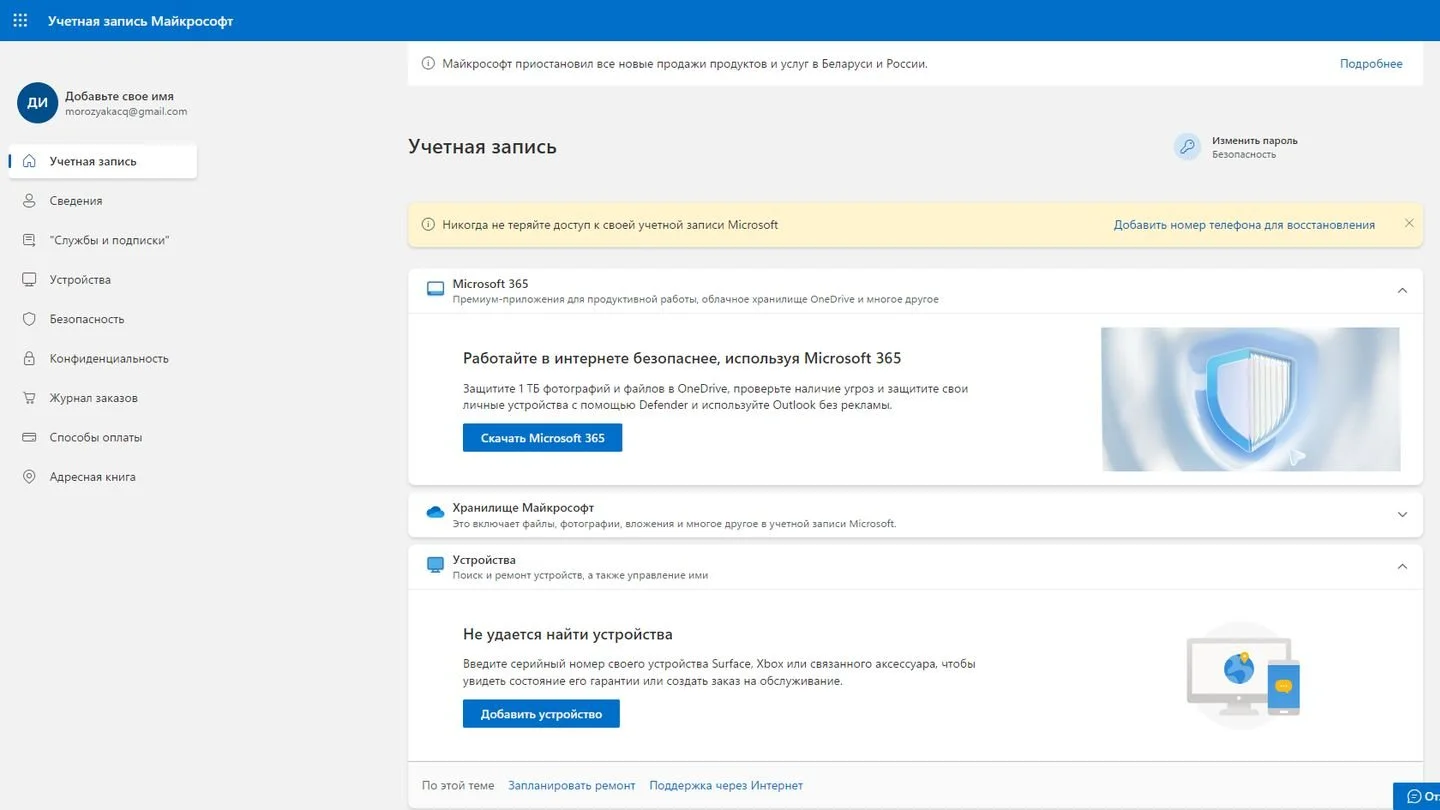Click info icon in the sales suspension notice
This screenshot has width=1440, height=810.
[428, 63]
